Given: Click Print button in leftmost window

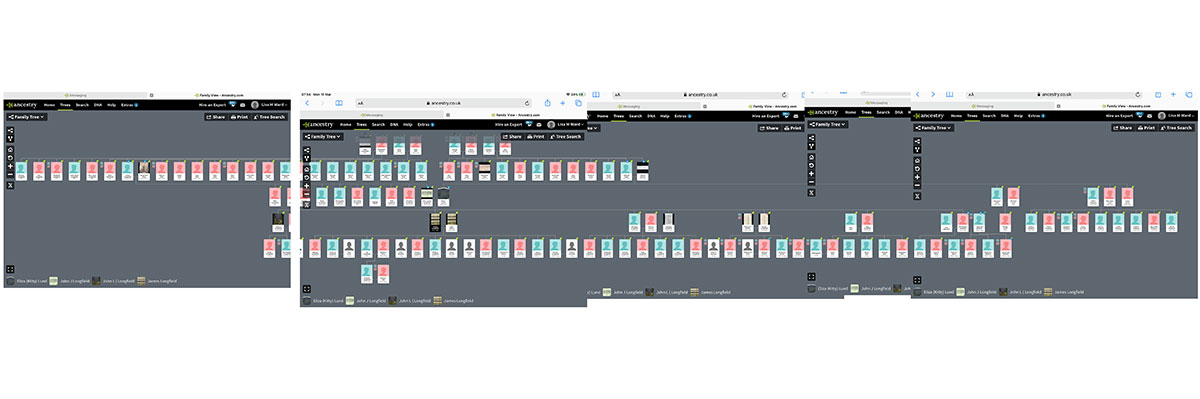Looking at the screenshot, I should tap(240, 117).
